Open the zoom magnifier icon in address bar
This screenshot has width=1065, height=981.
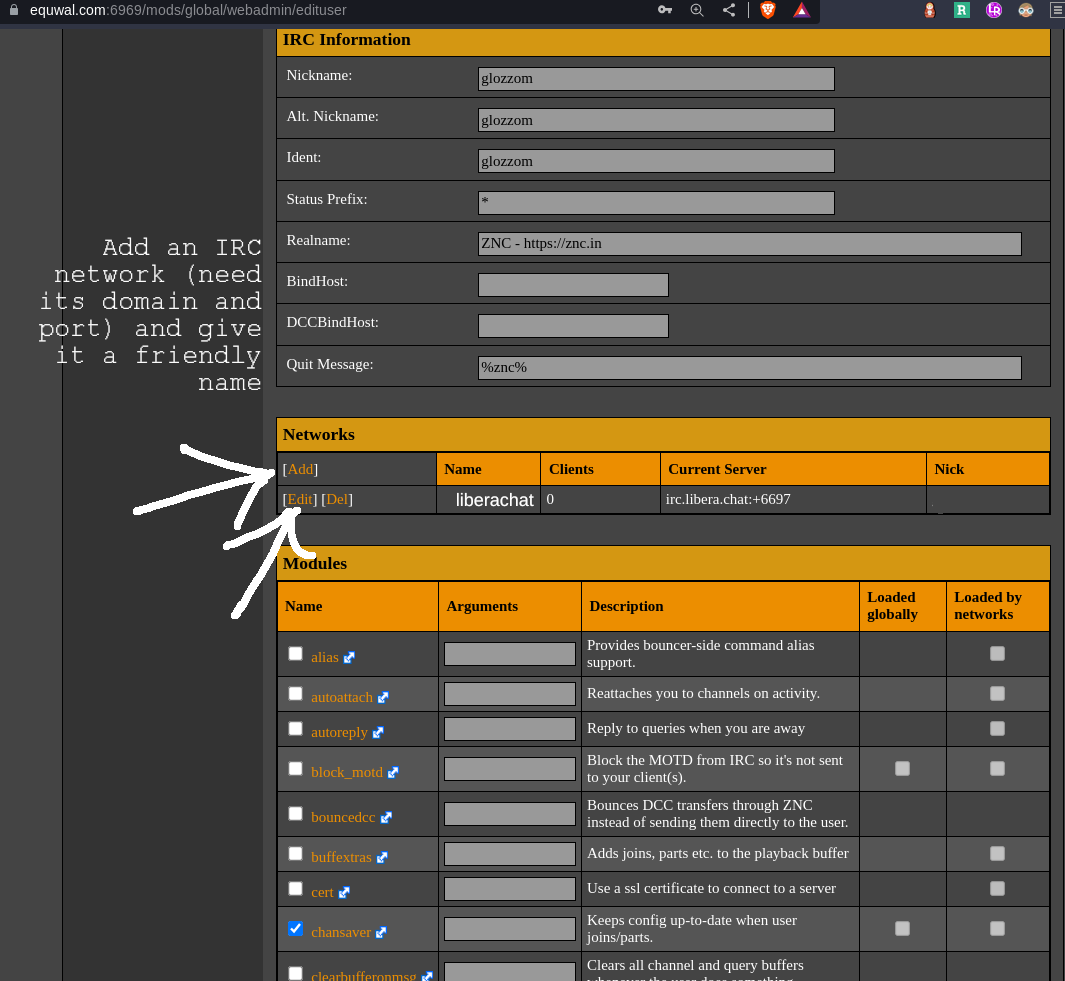[x=697, y=10]
